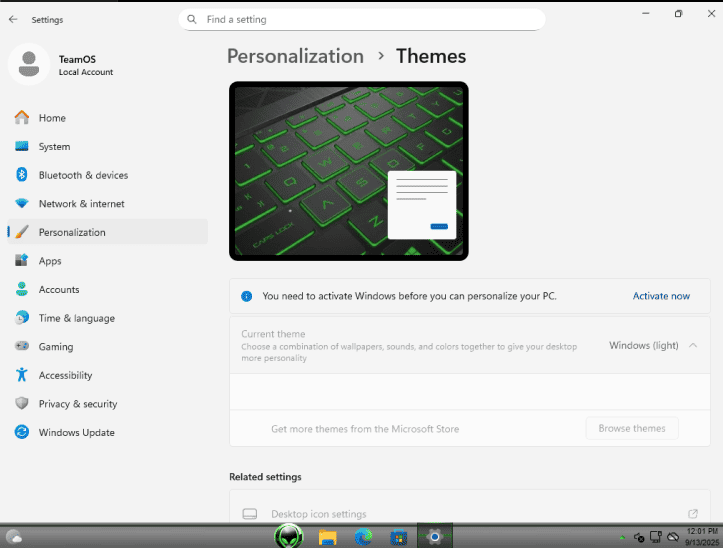The height and width of the screenshot is (548, 723).
Task: Open Microsoft Store from taskbar
Action: pos(398,538)
